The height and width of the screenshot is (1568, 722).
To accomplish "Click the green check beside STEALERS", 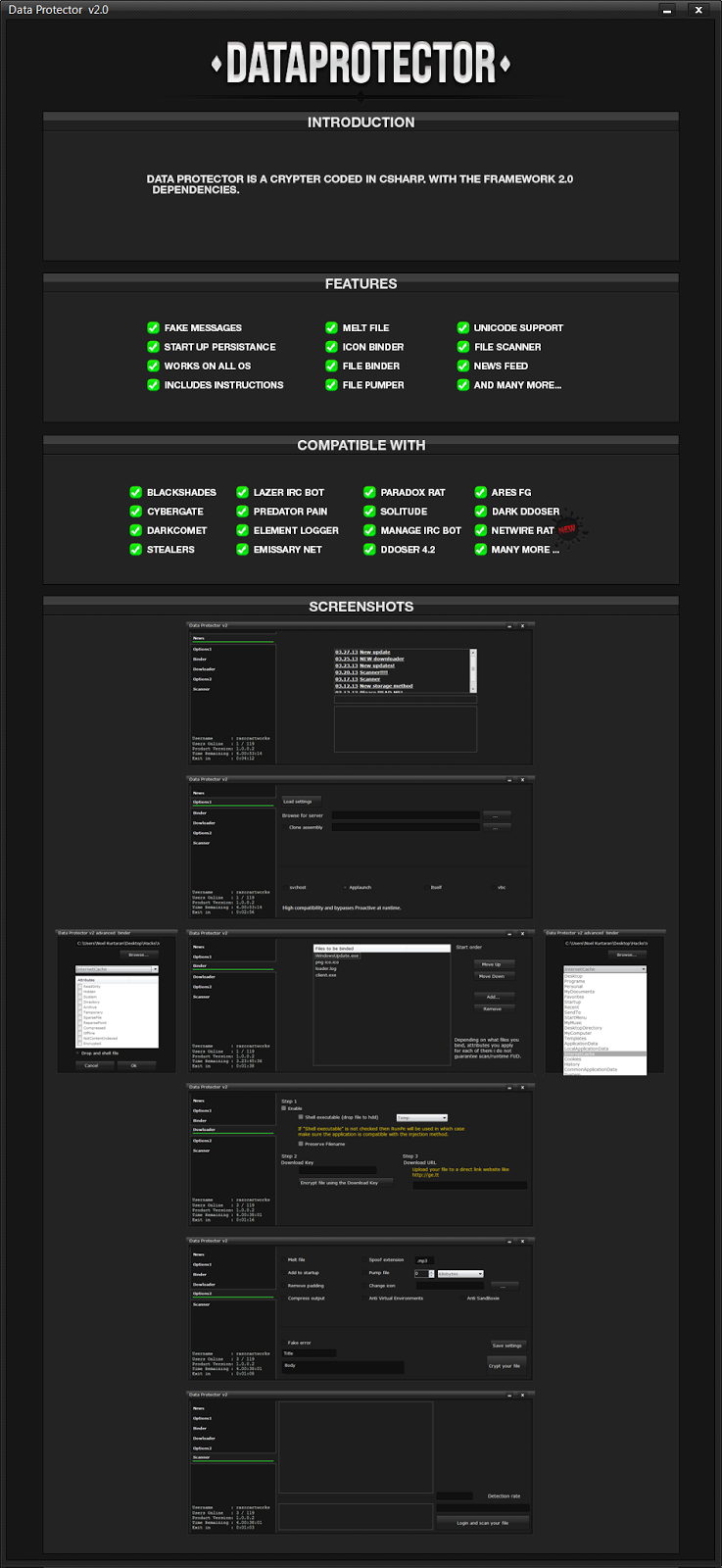I will click(x=136, y=549).
